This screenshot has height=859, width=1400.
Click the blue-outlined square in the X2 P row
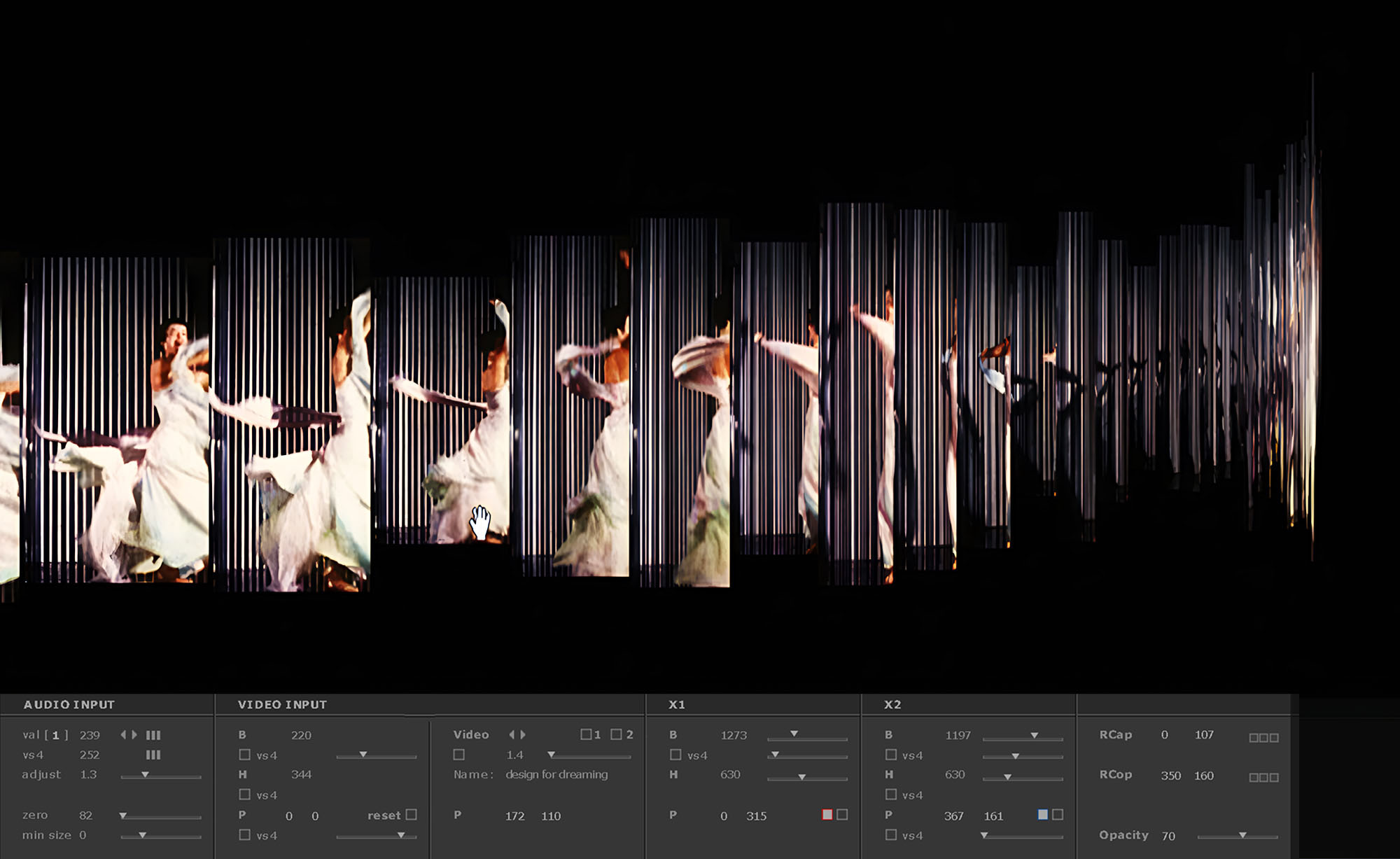(x=1042, y=815)
